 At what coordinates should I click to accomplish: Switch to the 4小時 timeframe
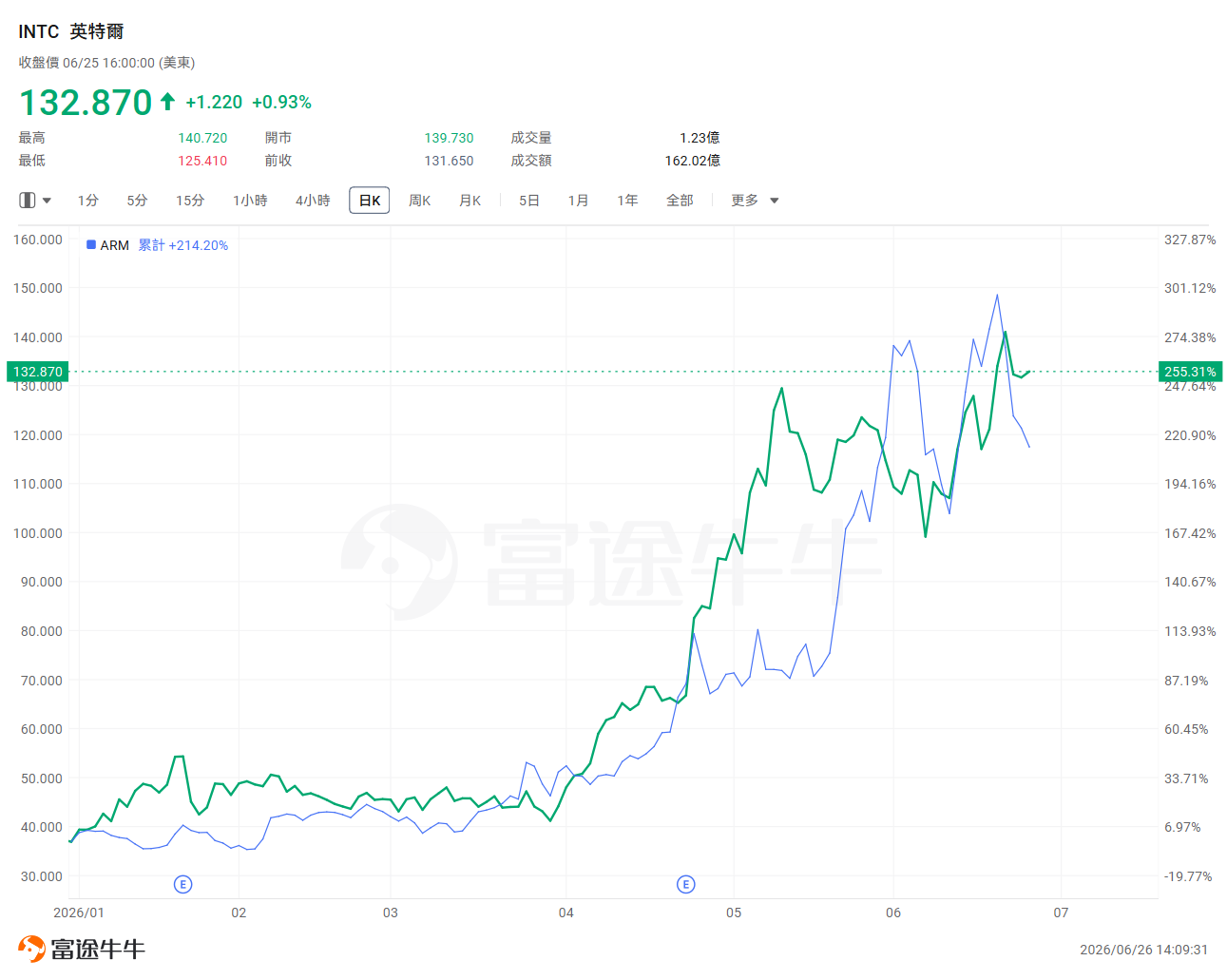pos(313,201)
